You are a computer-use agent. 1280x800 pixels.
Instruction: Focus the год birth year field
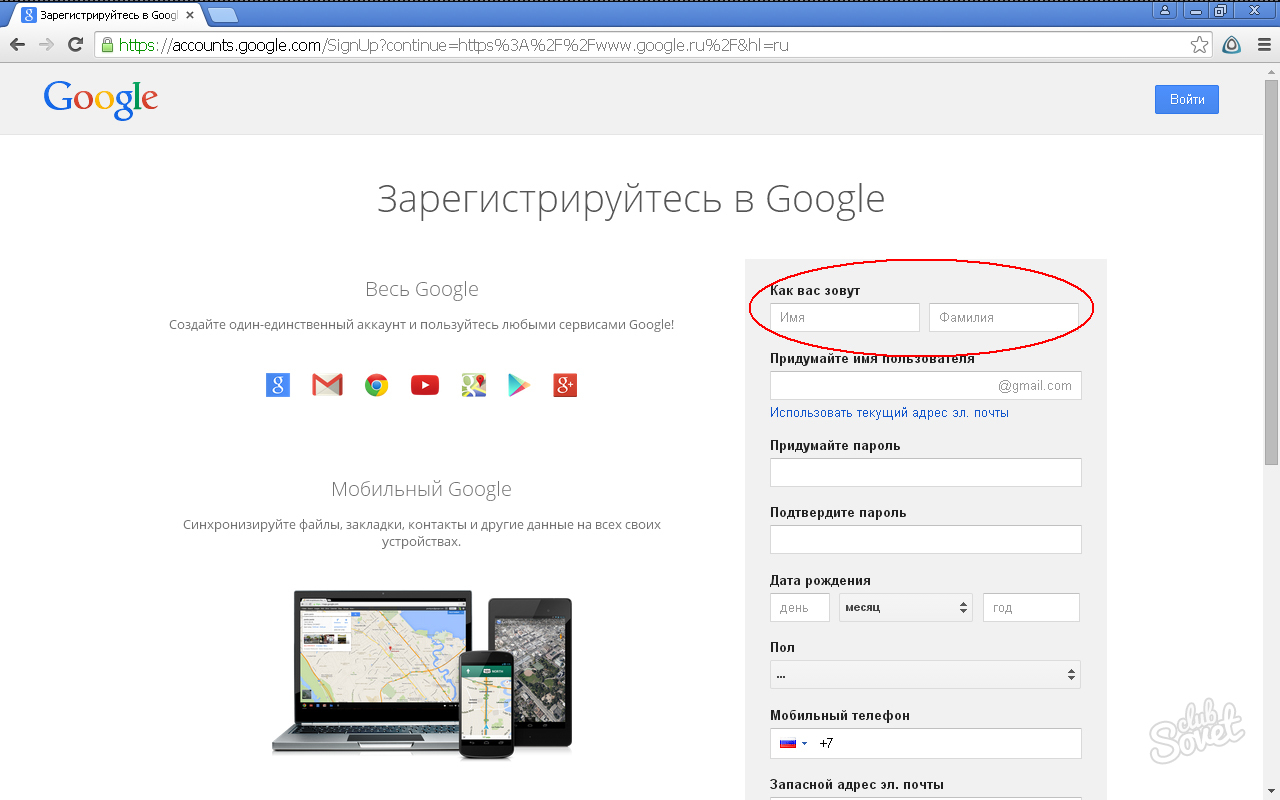coord(1031,607)
